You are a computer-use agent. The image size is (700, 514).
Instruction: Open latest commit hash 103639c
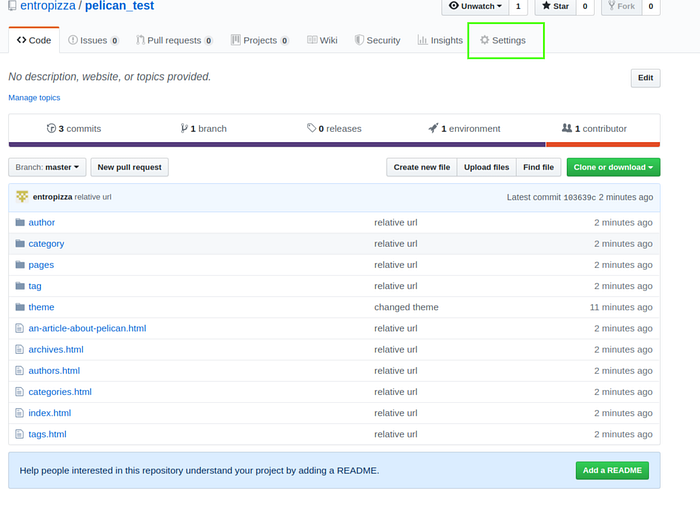point(579,197)
